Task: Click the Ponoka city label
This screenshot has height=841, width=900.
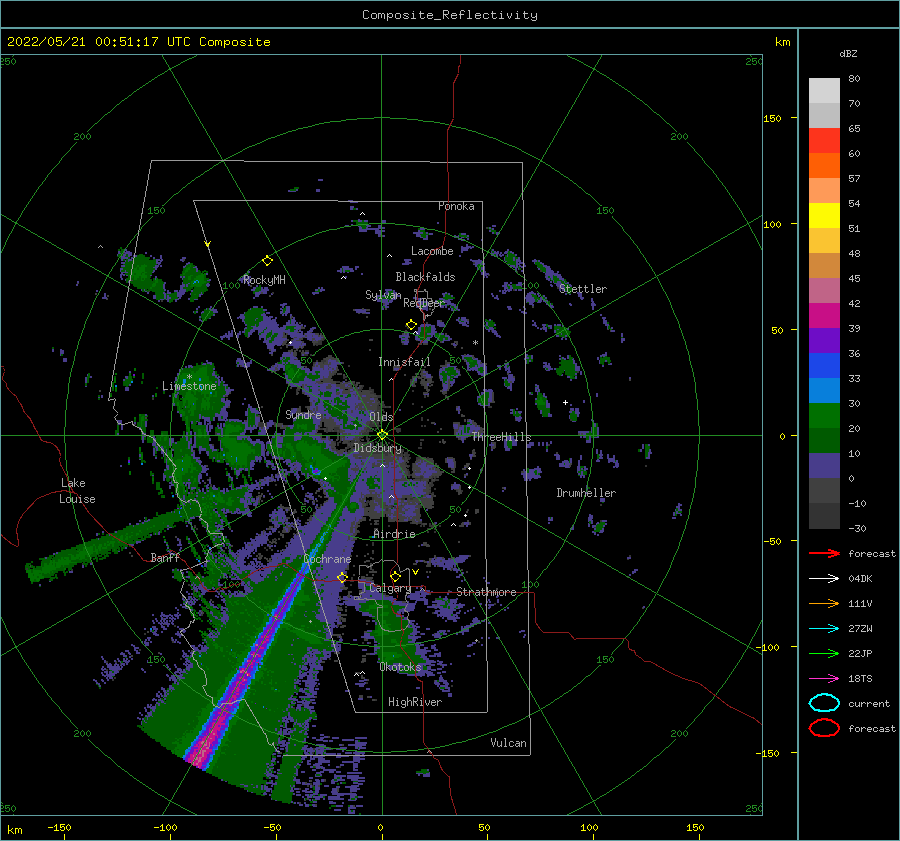Action: click(456, 206)
